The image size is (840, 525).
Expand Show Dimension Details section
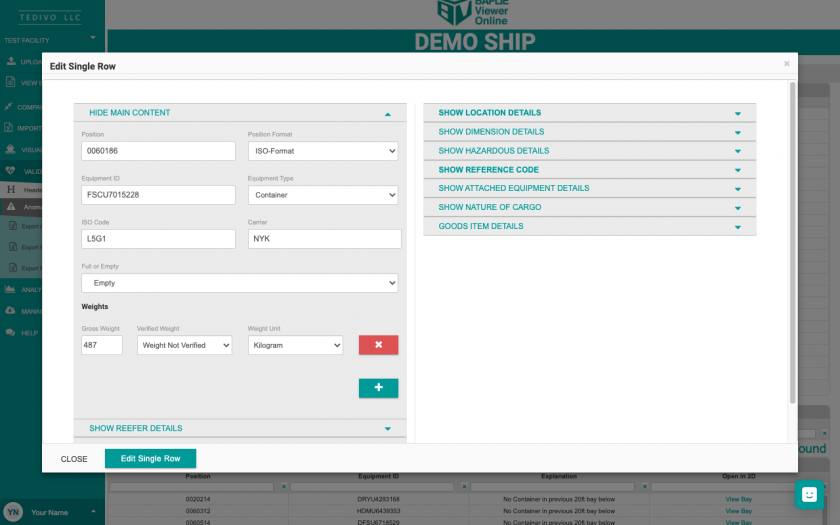click(590, 132)
